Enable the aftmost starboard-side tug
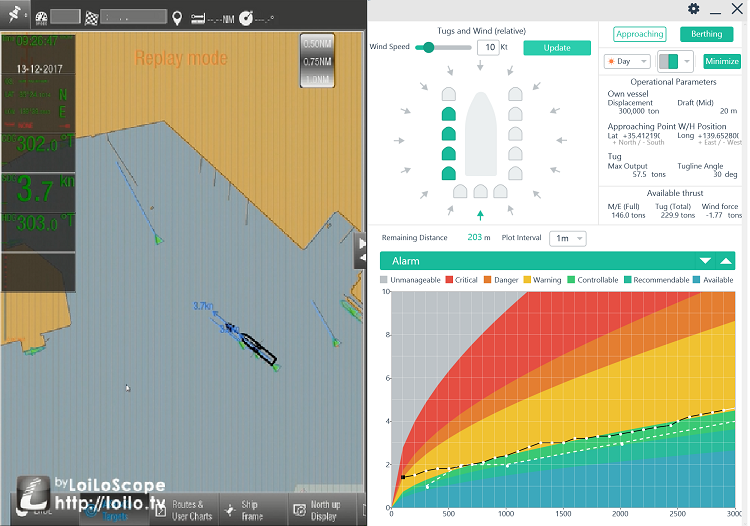This screenshot has width=750, height=526. click(x=515, y=173)
